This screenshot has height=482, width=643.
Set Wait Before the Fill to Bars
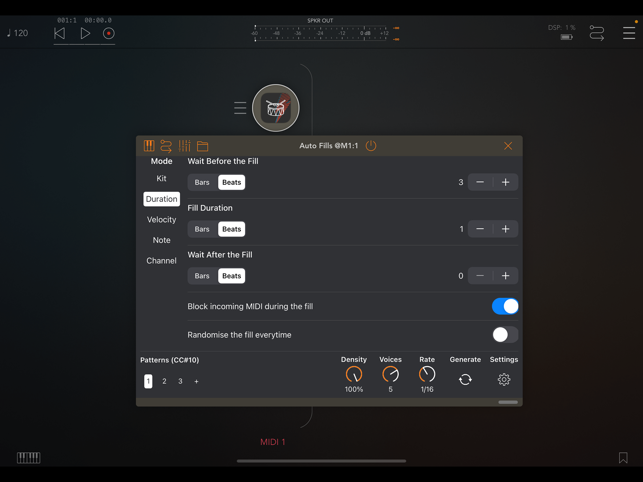pos(202,183)
